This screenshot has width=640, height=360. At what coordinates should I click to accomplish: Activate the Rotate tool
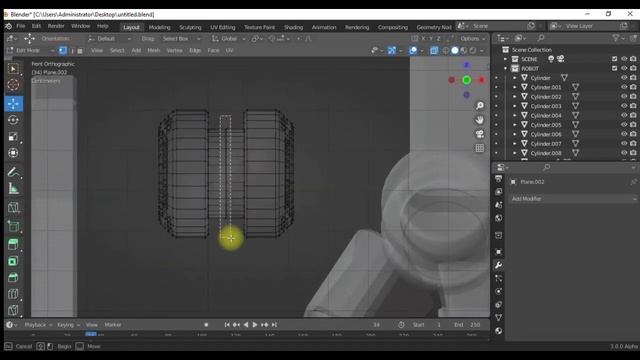click(x=13, y=120)
